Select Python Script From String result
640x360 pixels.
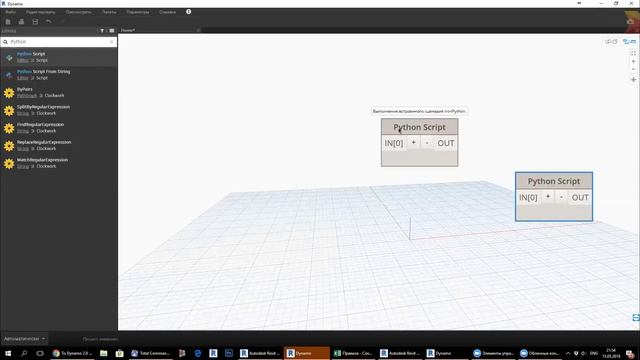(59, 75)
